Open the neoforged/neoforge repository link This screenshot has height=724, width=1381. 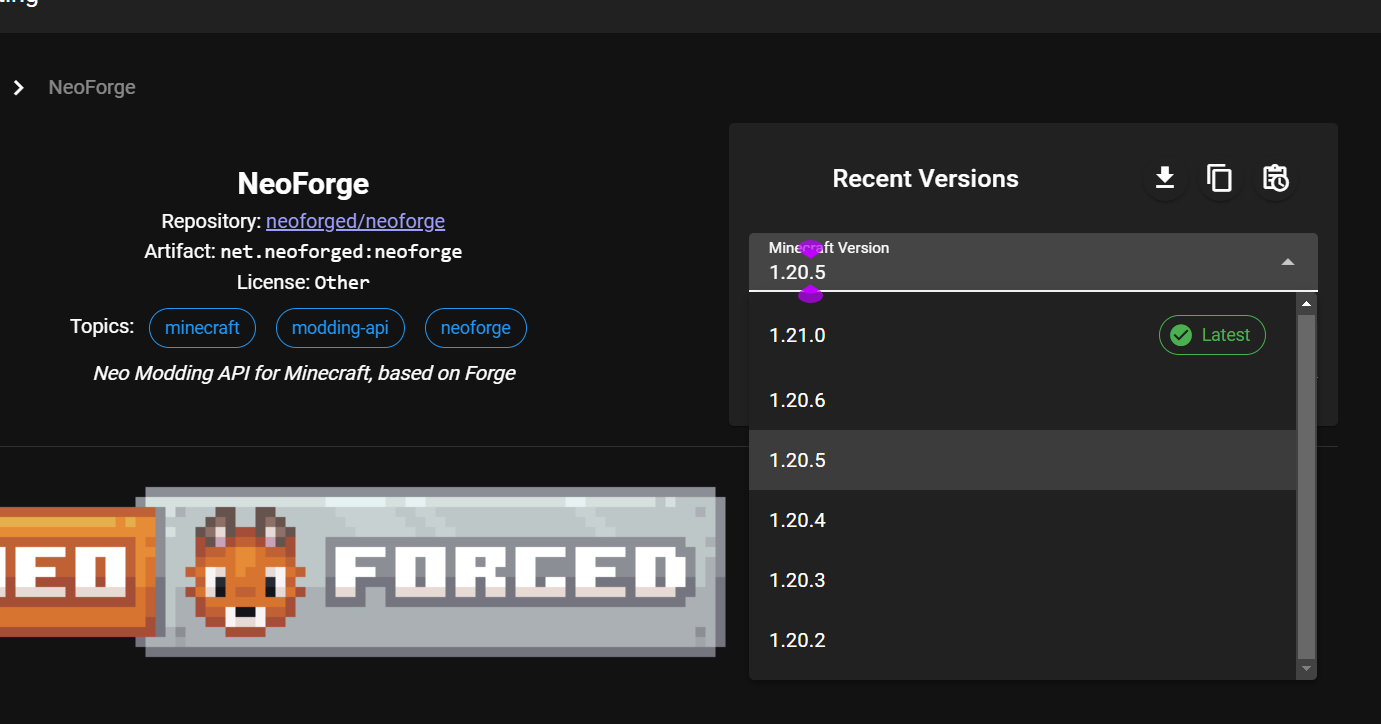pos(355,221)
